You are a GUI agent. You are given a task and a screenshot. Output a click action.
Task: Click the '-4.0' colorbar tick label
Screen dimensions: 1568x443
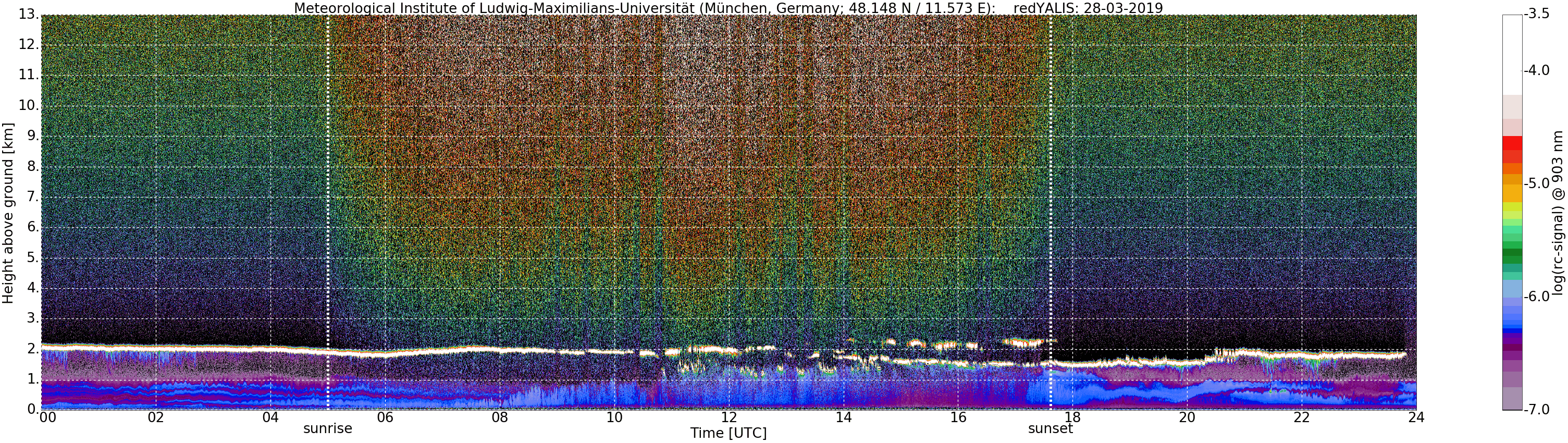pyautogui.click(x=1536, y=71)
